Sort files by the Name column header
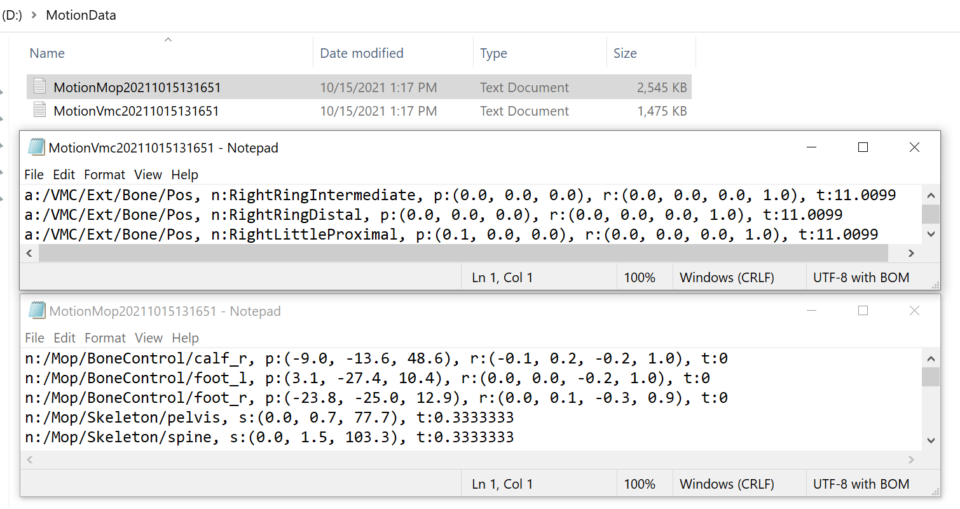The width and height of the screenshot is (960, 509). (x=47, y=53)
